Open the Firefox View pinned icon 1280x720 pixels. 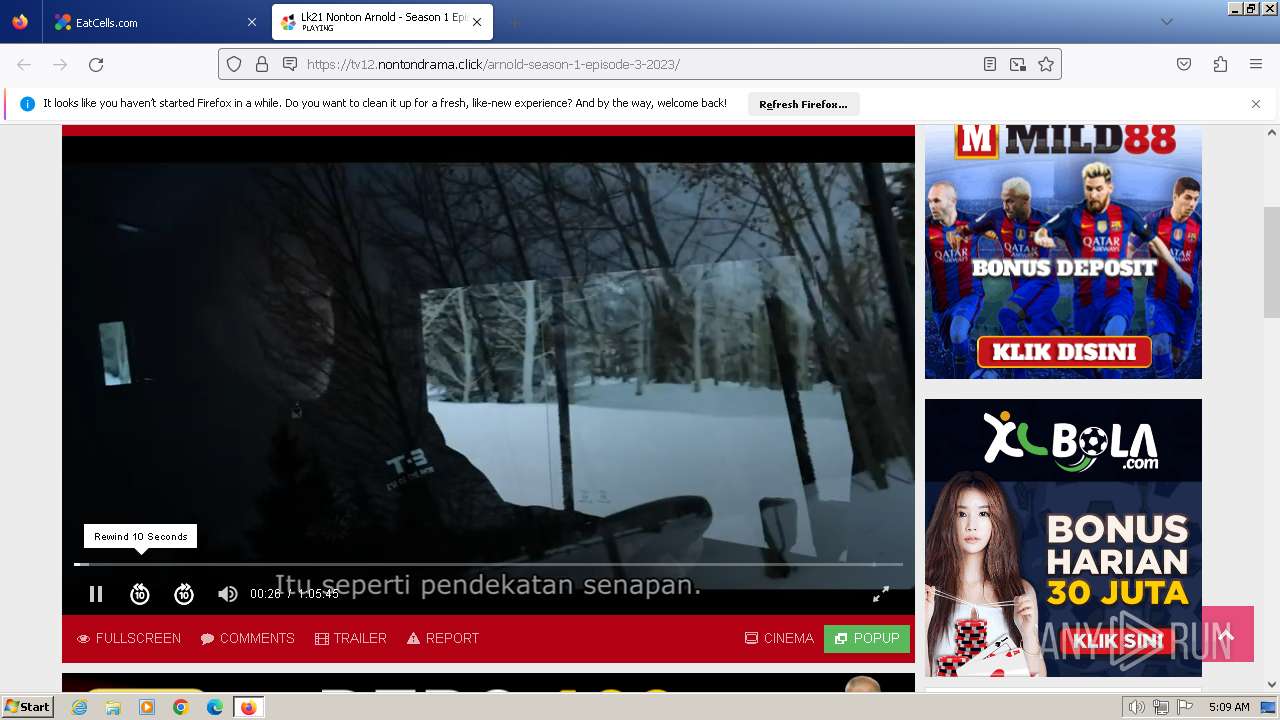coord(20,22)
